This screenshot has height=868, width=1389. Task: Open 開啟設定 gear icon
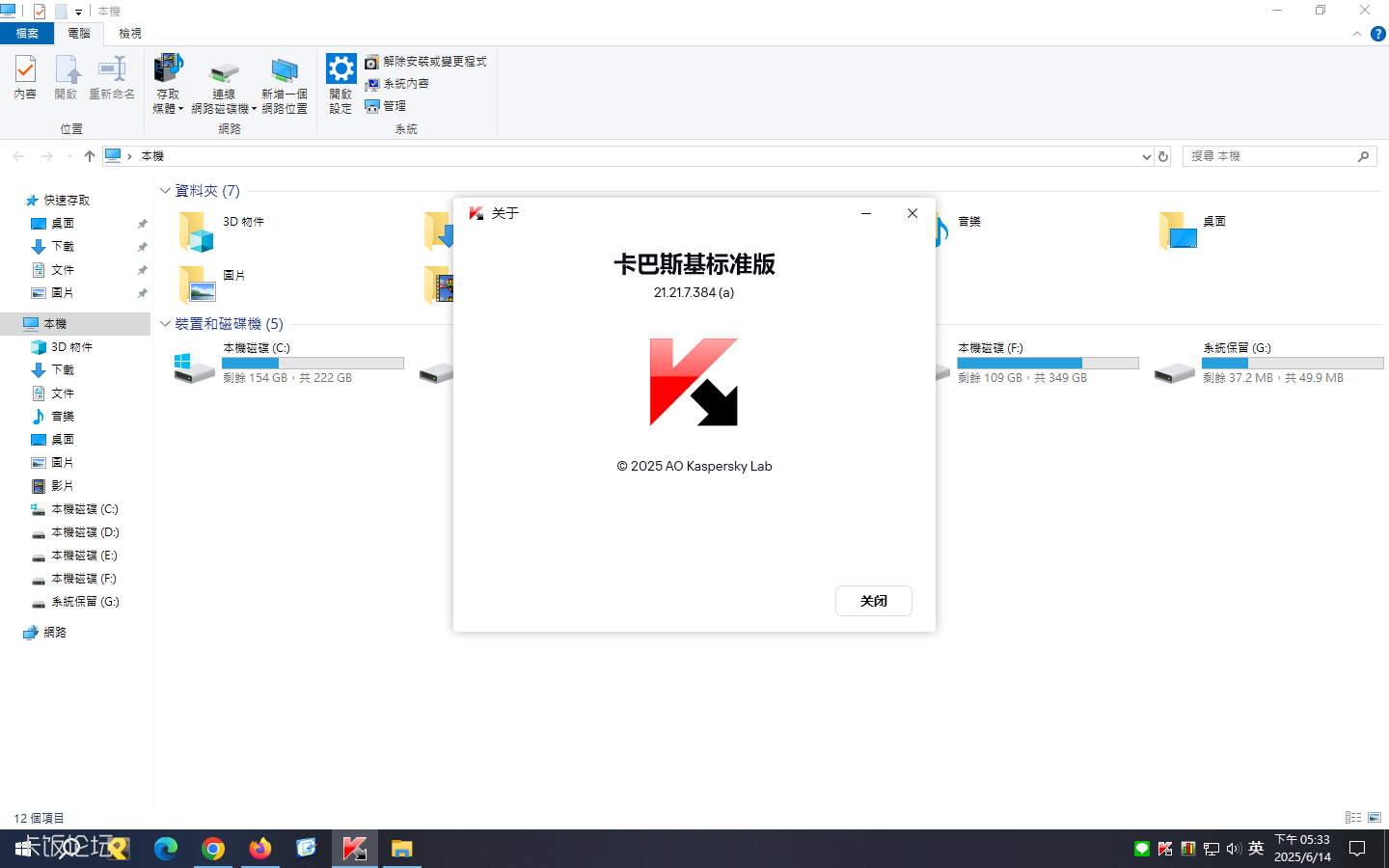click(340, 85)
